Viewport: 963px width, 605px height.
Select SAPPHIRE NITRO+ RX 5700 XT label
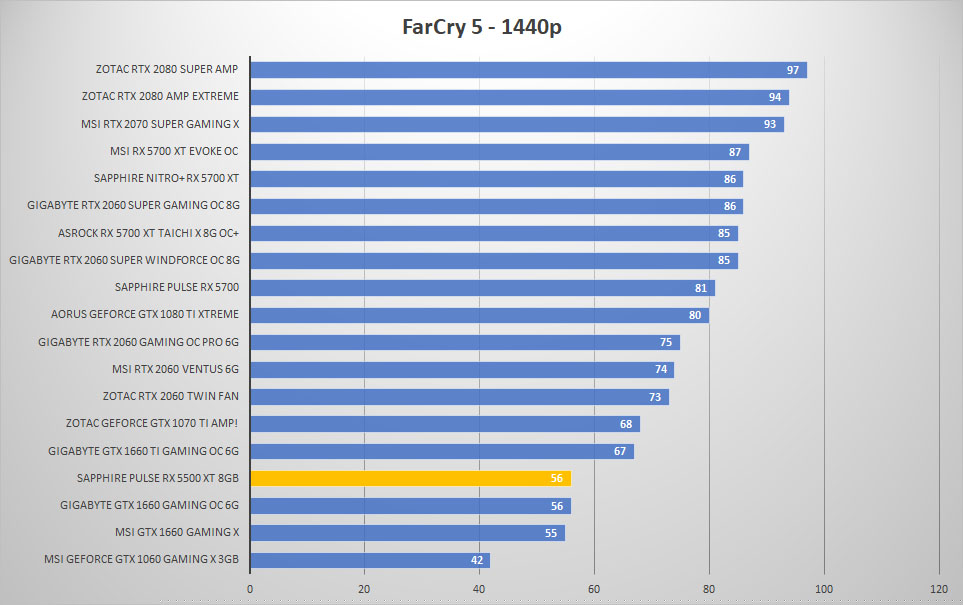166,178
